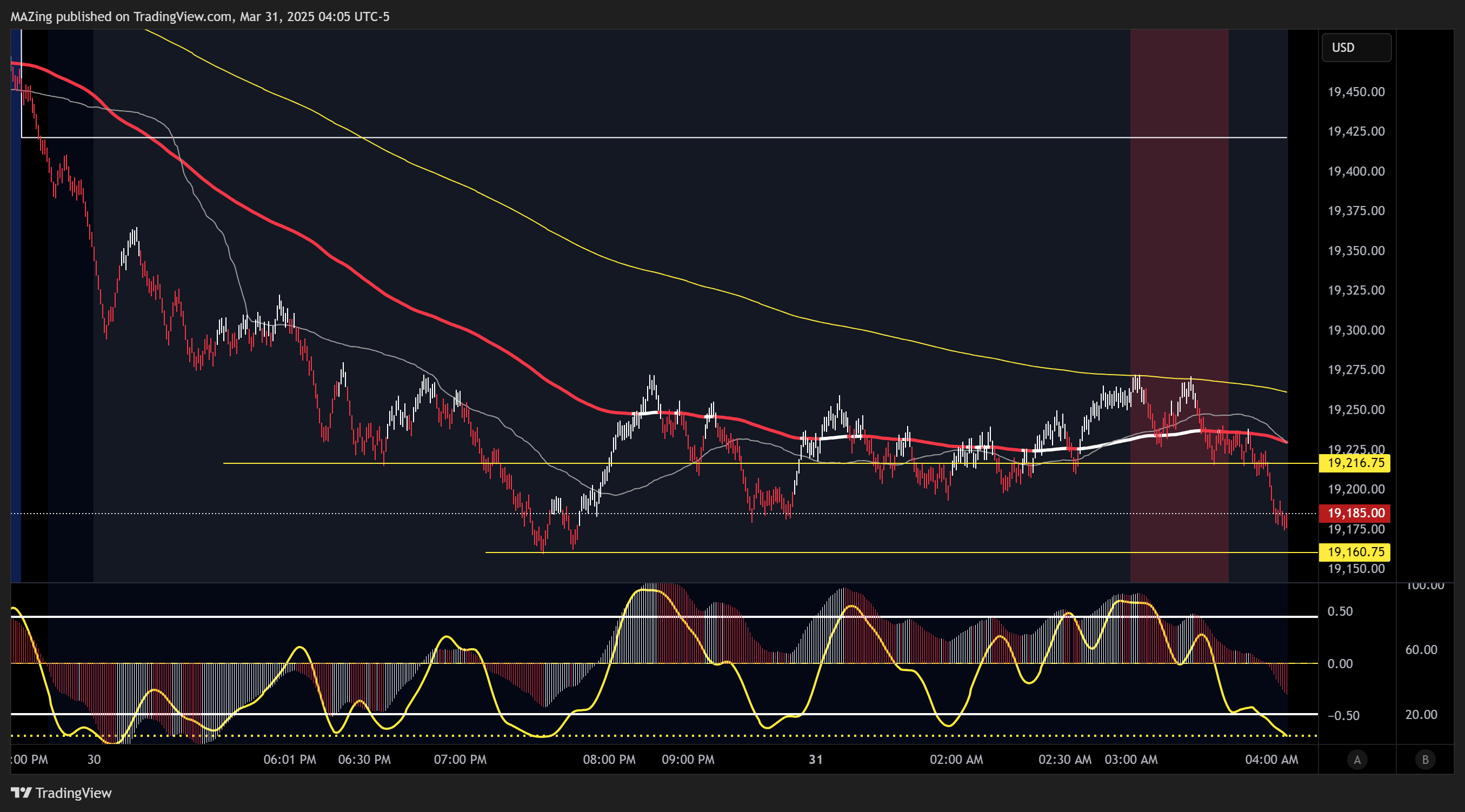Click the 19,325.00 price axis value
Image resolution: width=1465 pixels, height=812 pixels.
[1356, 290]
